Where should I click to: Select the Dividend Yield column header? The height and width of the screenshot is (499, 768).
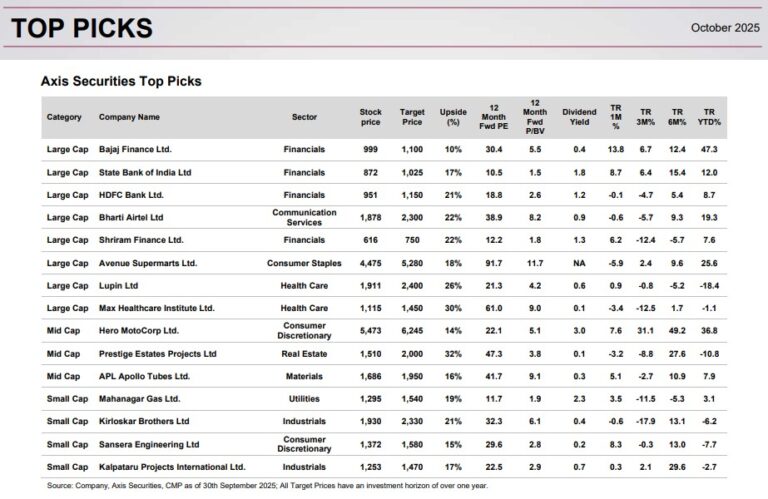point(579,117)
